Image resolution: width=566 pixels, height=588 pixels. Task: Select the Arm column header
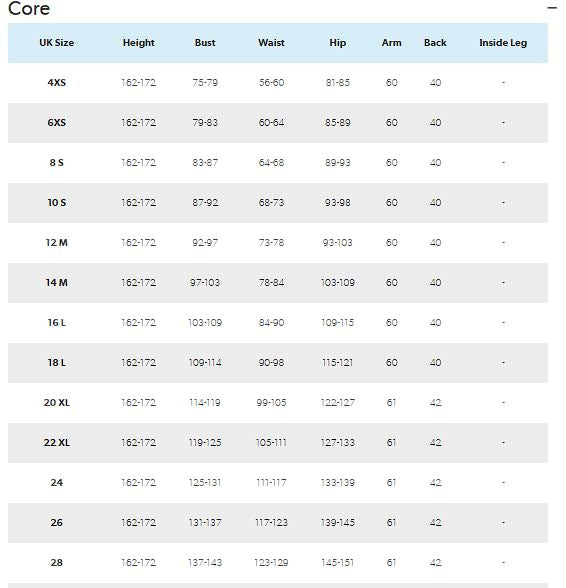[x=391, y=43]
